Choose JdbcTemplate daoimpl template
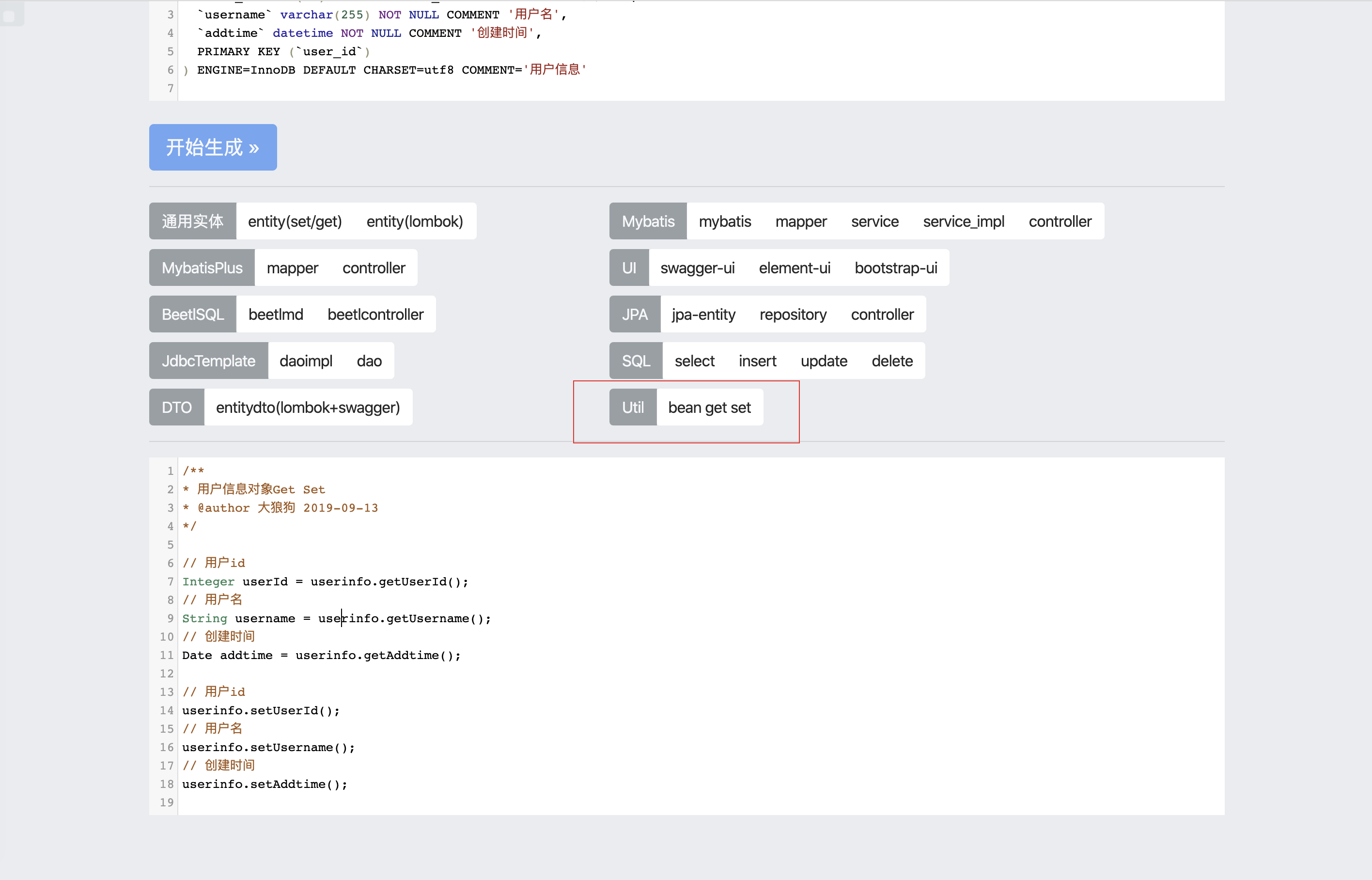Viewport: 1372px width, 880px height. (306, 361)
